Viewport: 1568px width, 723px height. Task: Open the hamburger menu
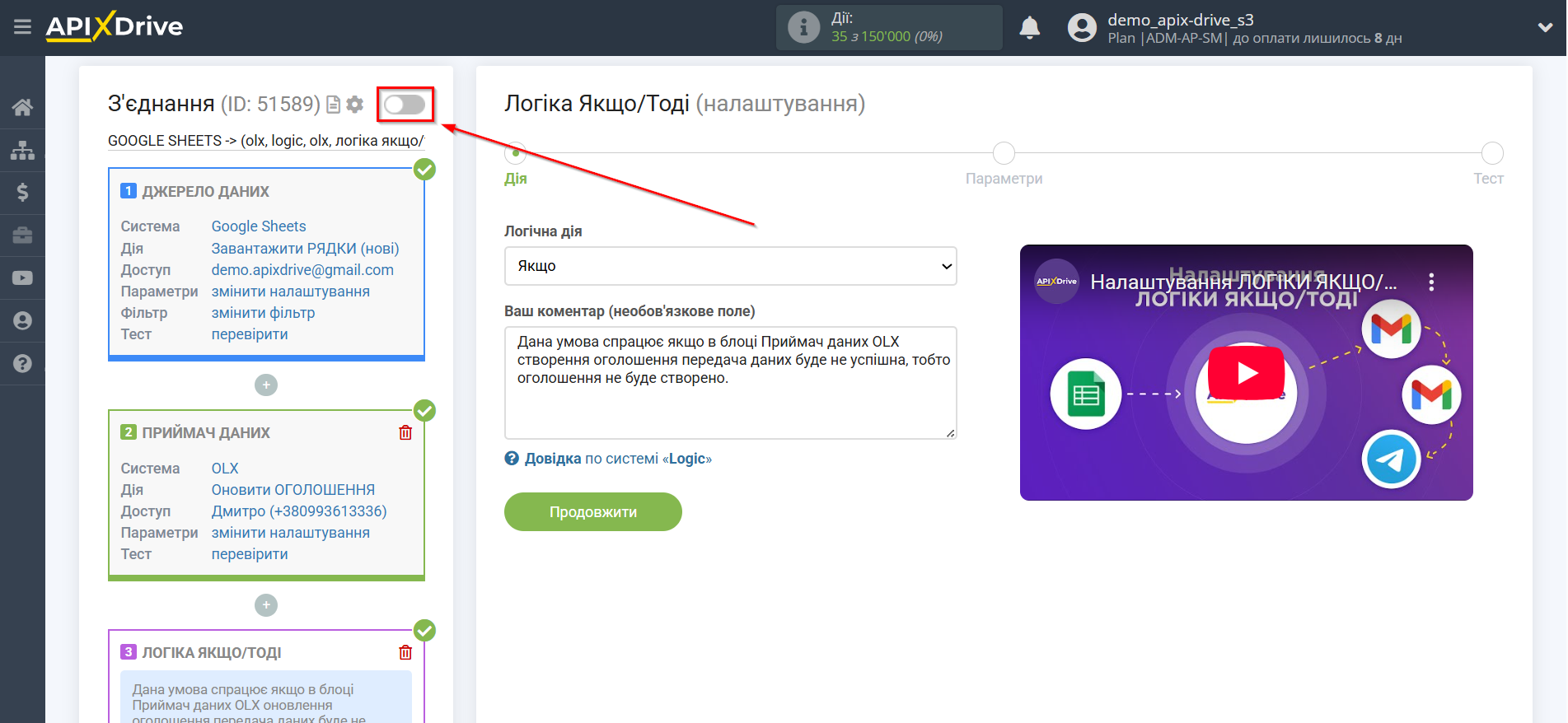click(x=22, y=27)
